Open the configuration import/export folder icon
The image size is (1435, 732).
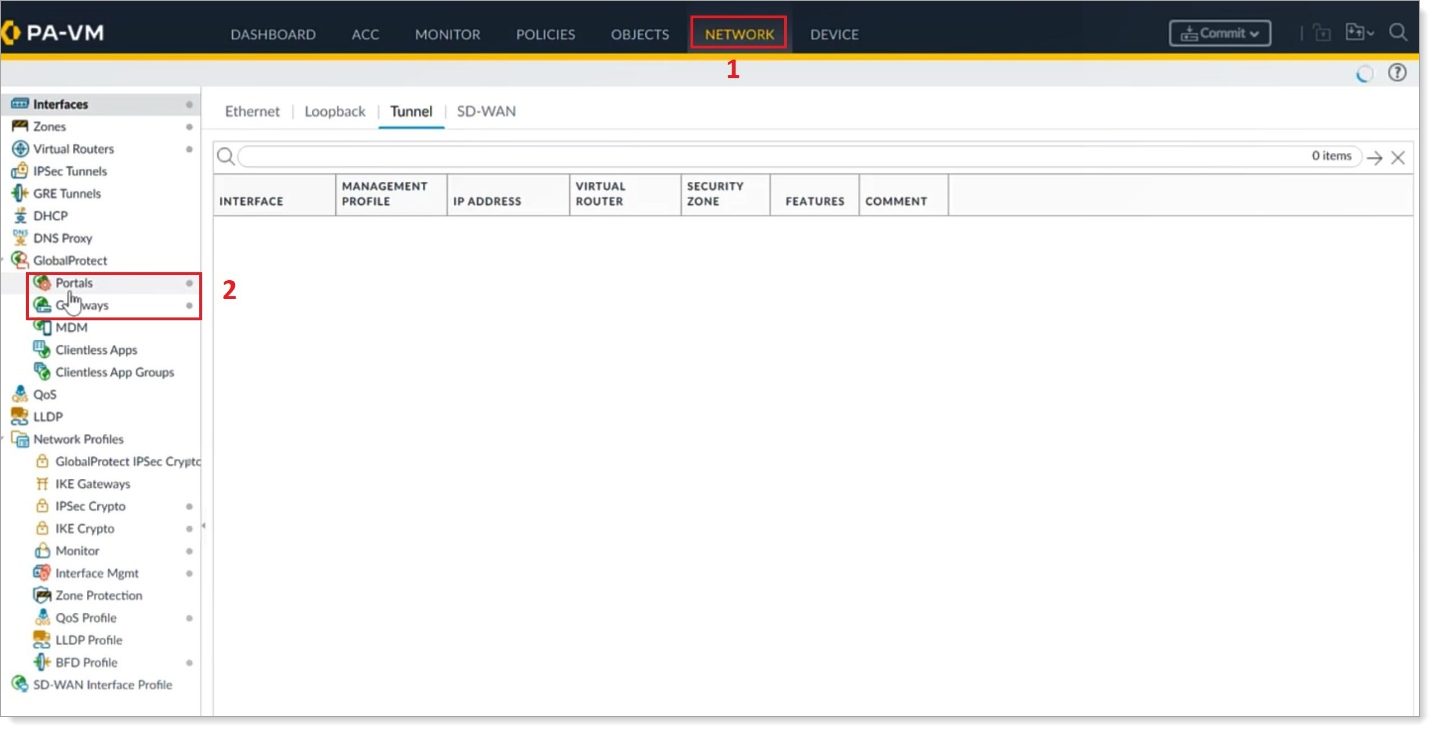coord(1359,33)
